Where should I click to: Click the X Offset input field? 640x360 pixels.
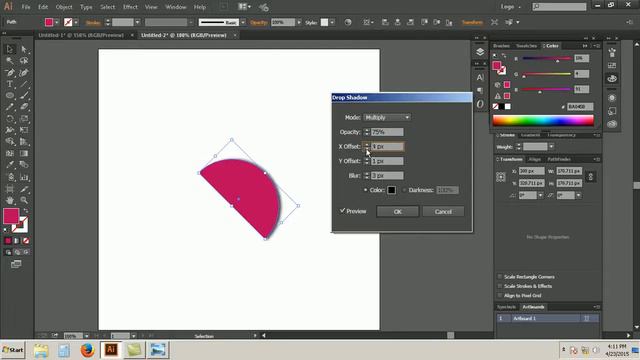[x=387, y=147]
